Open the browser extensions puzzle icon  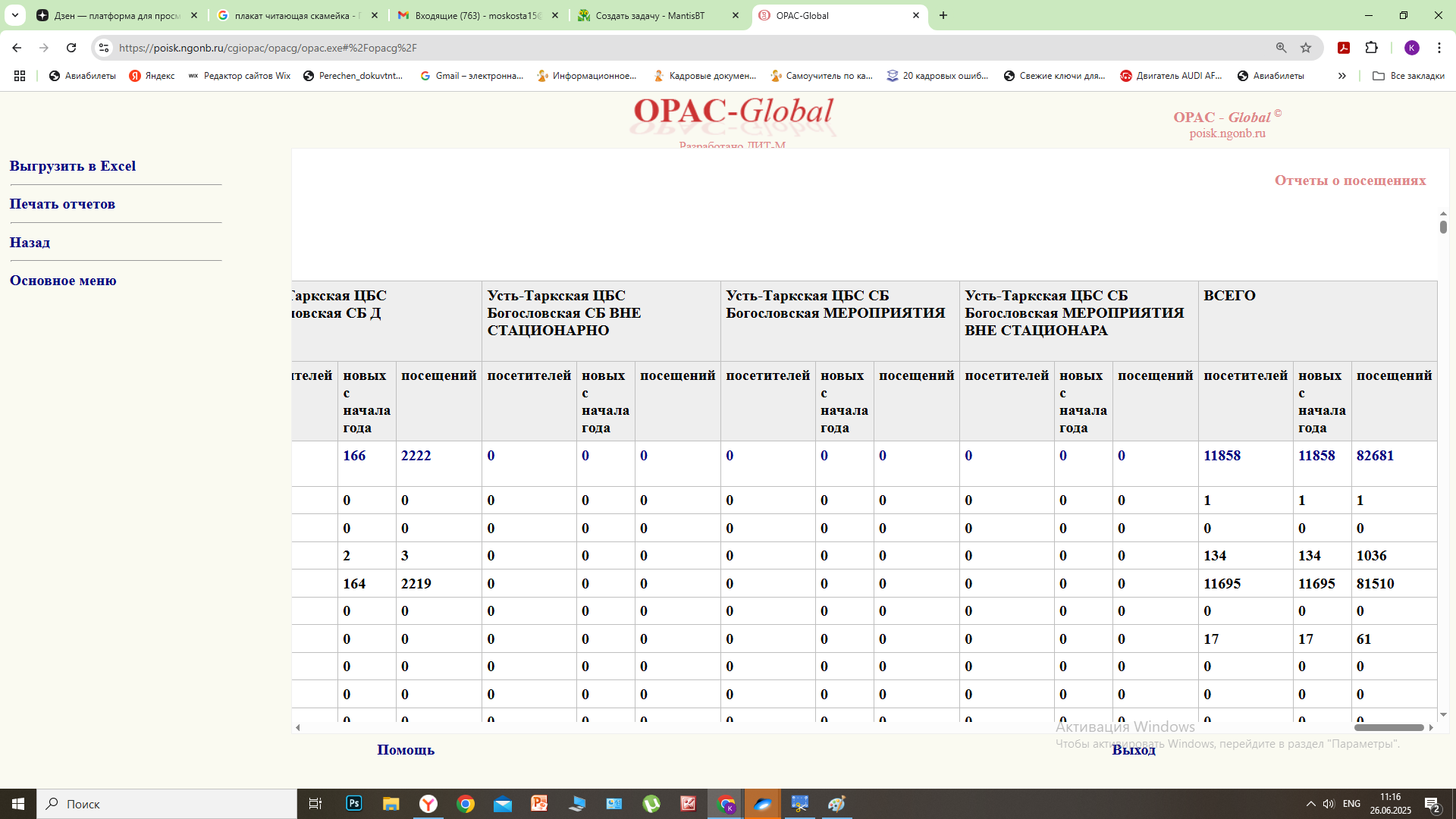point(1371,48)
